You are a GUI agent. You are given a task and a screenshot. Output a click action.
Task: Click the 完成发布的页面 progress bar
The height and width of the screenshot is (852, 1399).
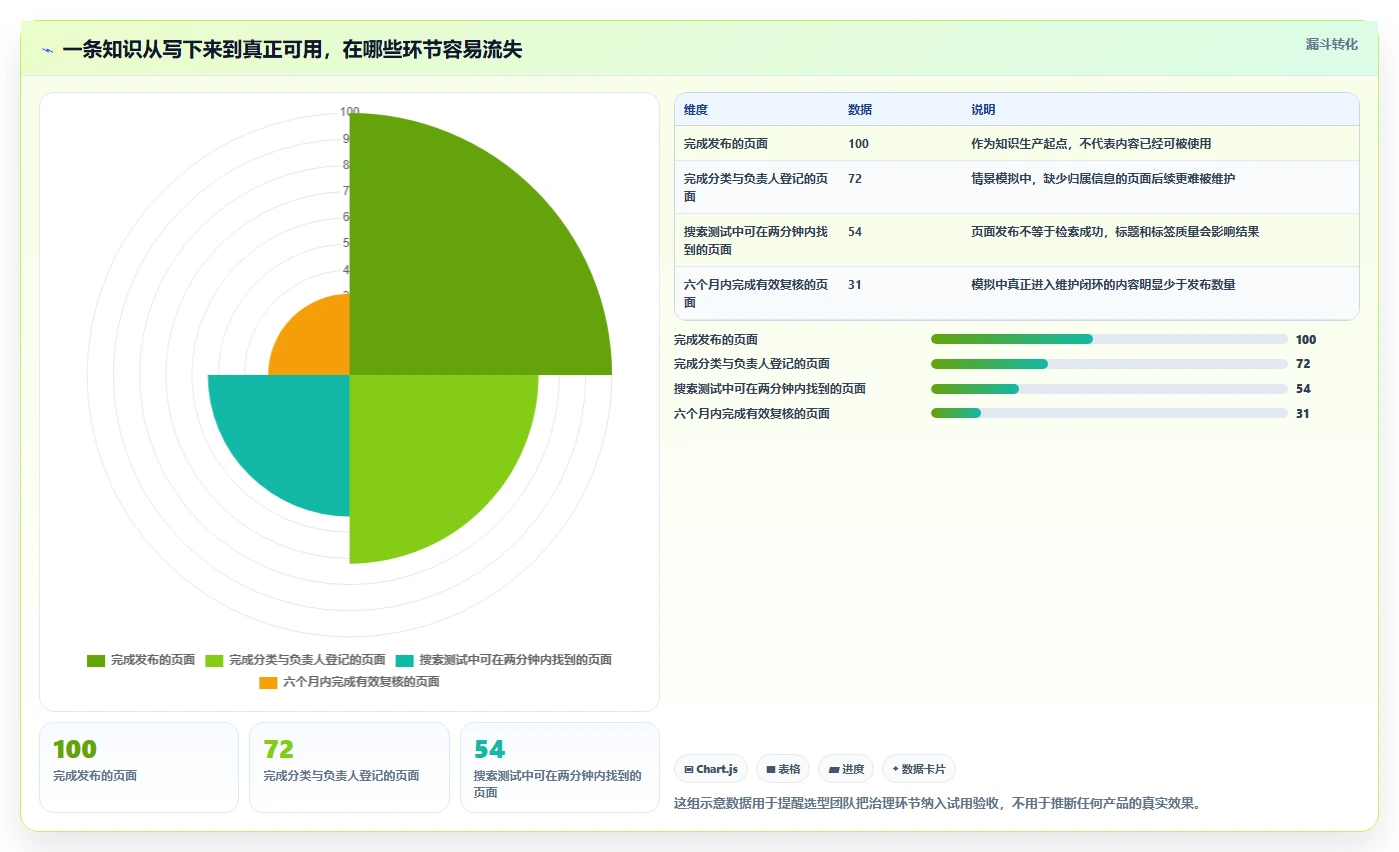(1109, 340)
